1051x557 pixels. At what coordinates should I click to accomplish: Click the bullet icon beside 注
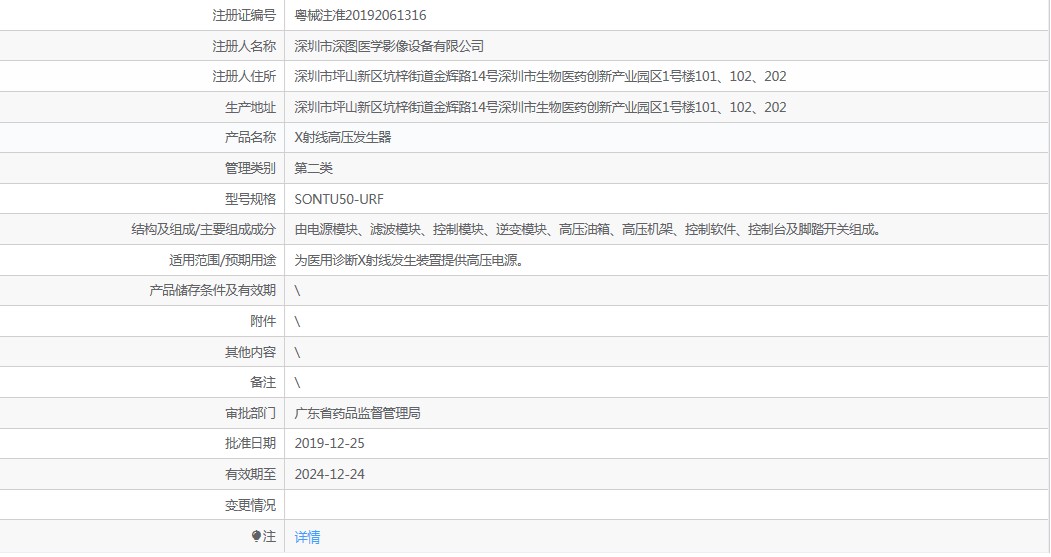(x=256, y=537)
